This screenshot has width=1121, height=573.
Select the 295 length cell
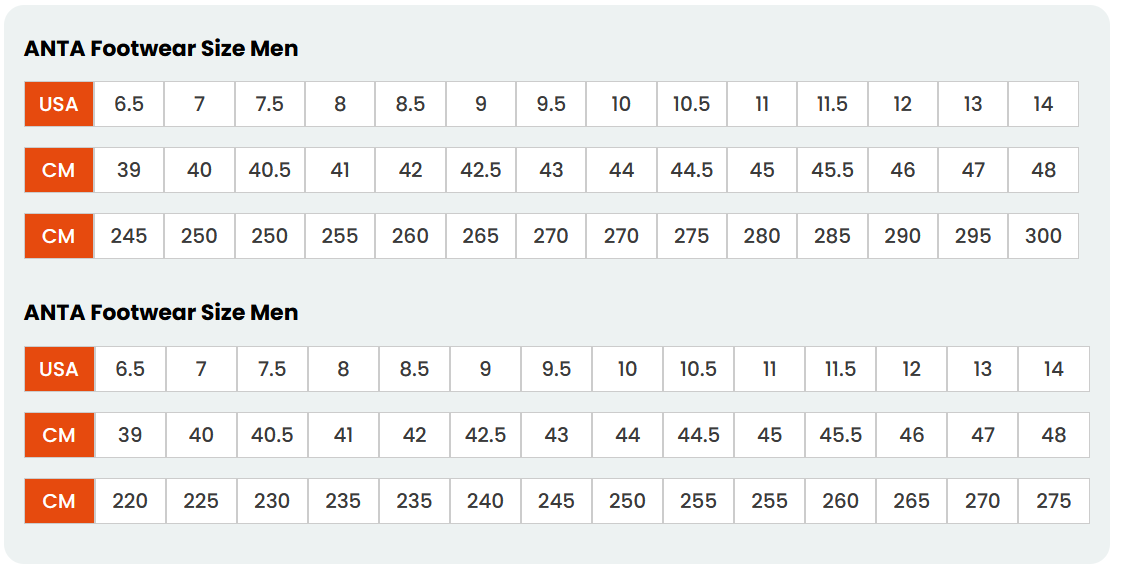click(x=973, y=236)
